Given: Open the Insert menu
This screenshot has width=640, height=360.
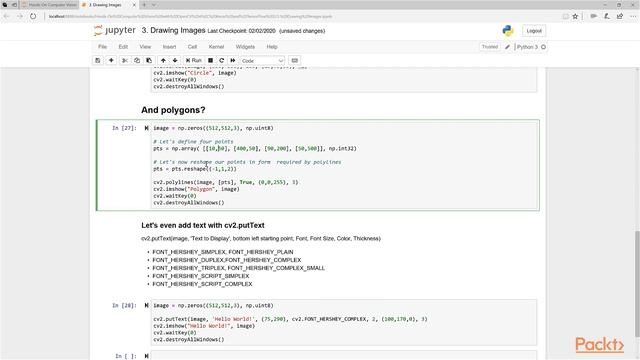Looking at the screenshot, I should point(169,47).
